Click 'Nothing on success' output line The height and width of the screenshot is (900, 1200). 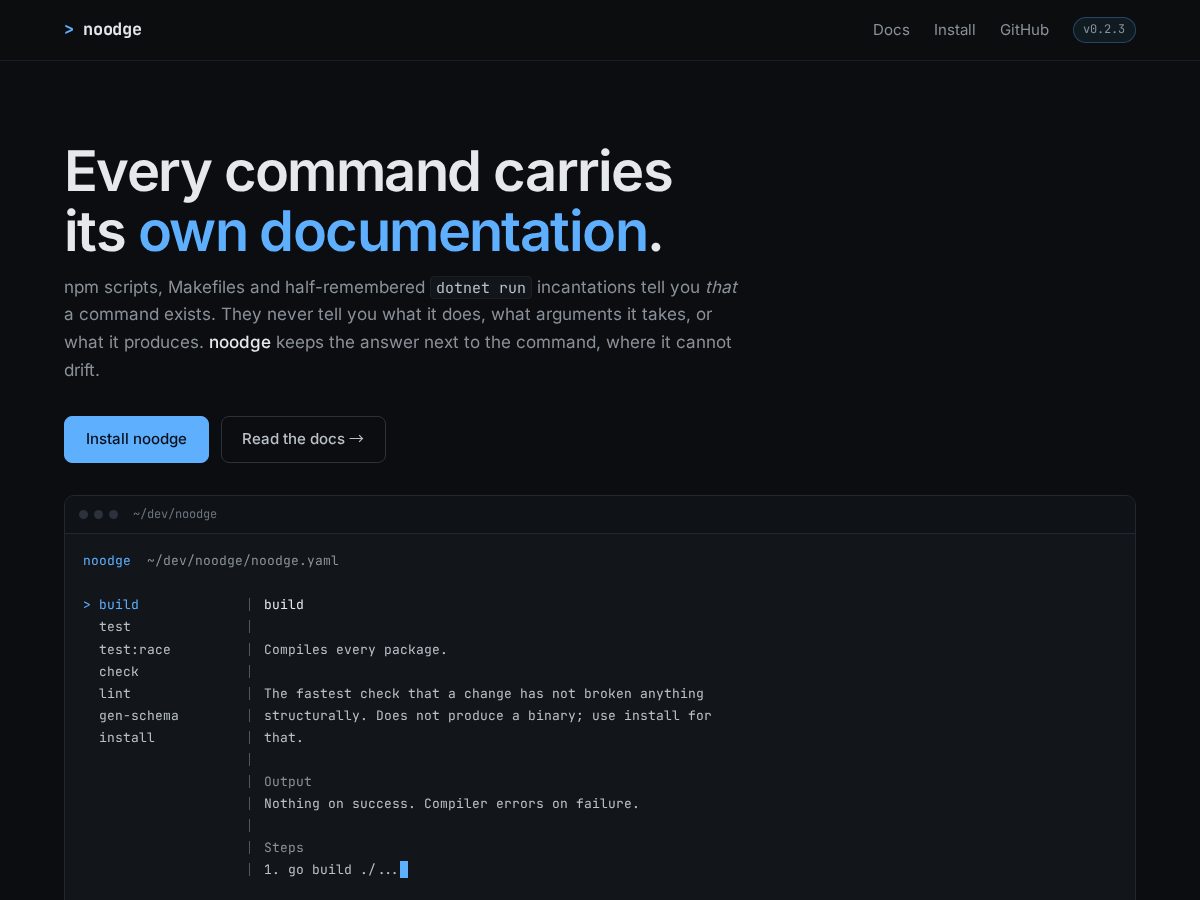452,804
